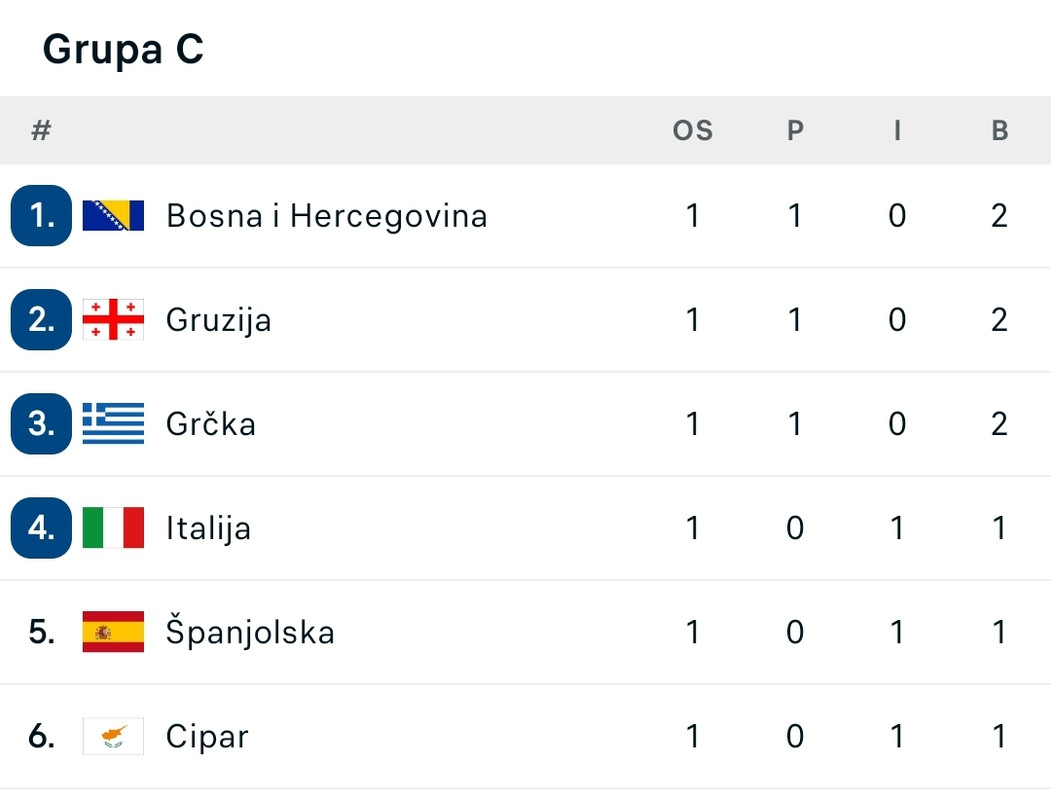Open the Grčka team page
This screenshot has height=800, width=1051.
pyautogui.click(x=210, y=423)
